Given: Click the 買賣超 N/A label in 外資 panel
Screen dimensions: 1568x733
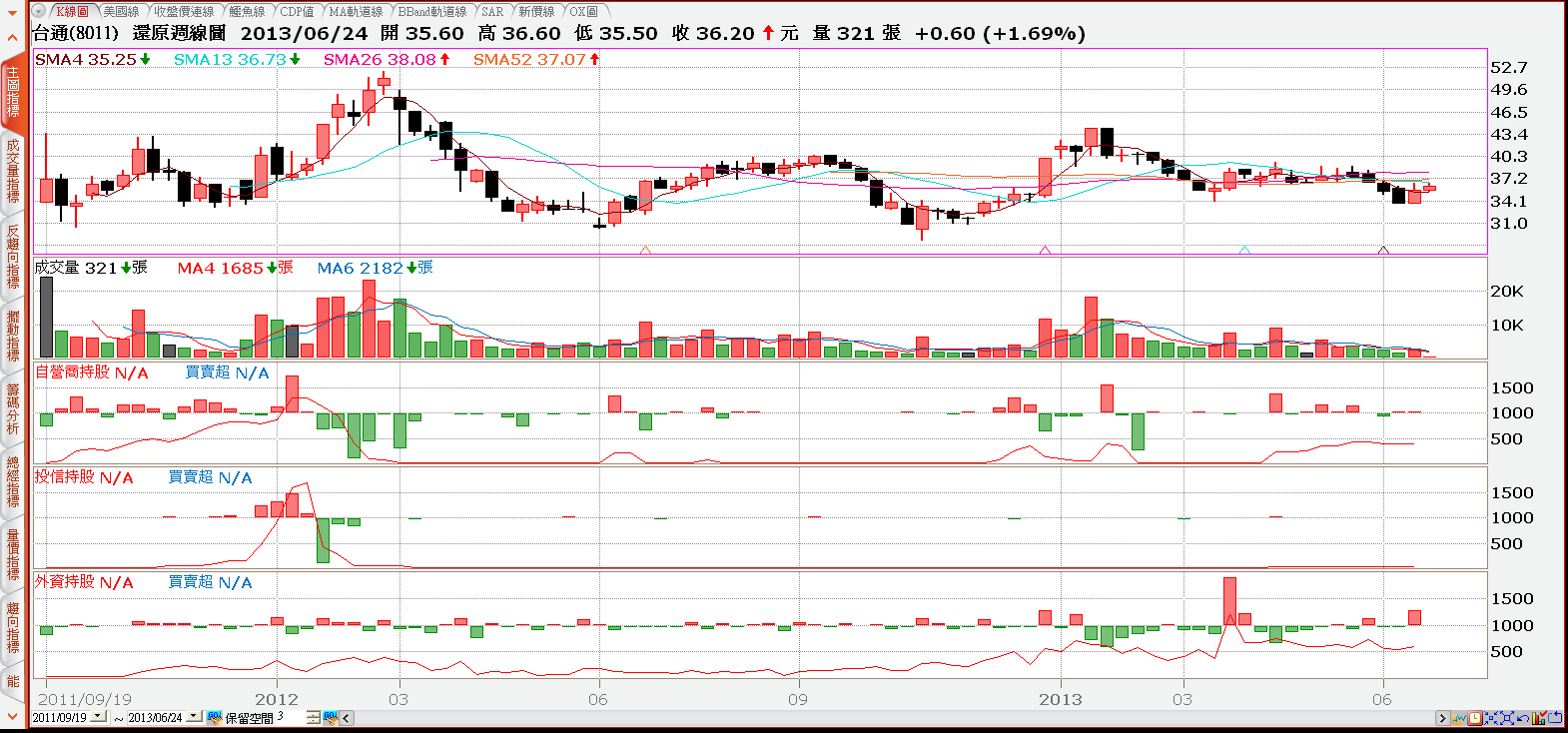Looking at the screenshot, I should coord(210,582).
